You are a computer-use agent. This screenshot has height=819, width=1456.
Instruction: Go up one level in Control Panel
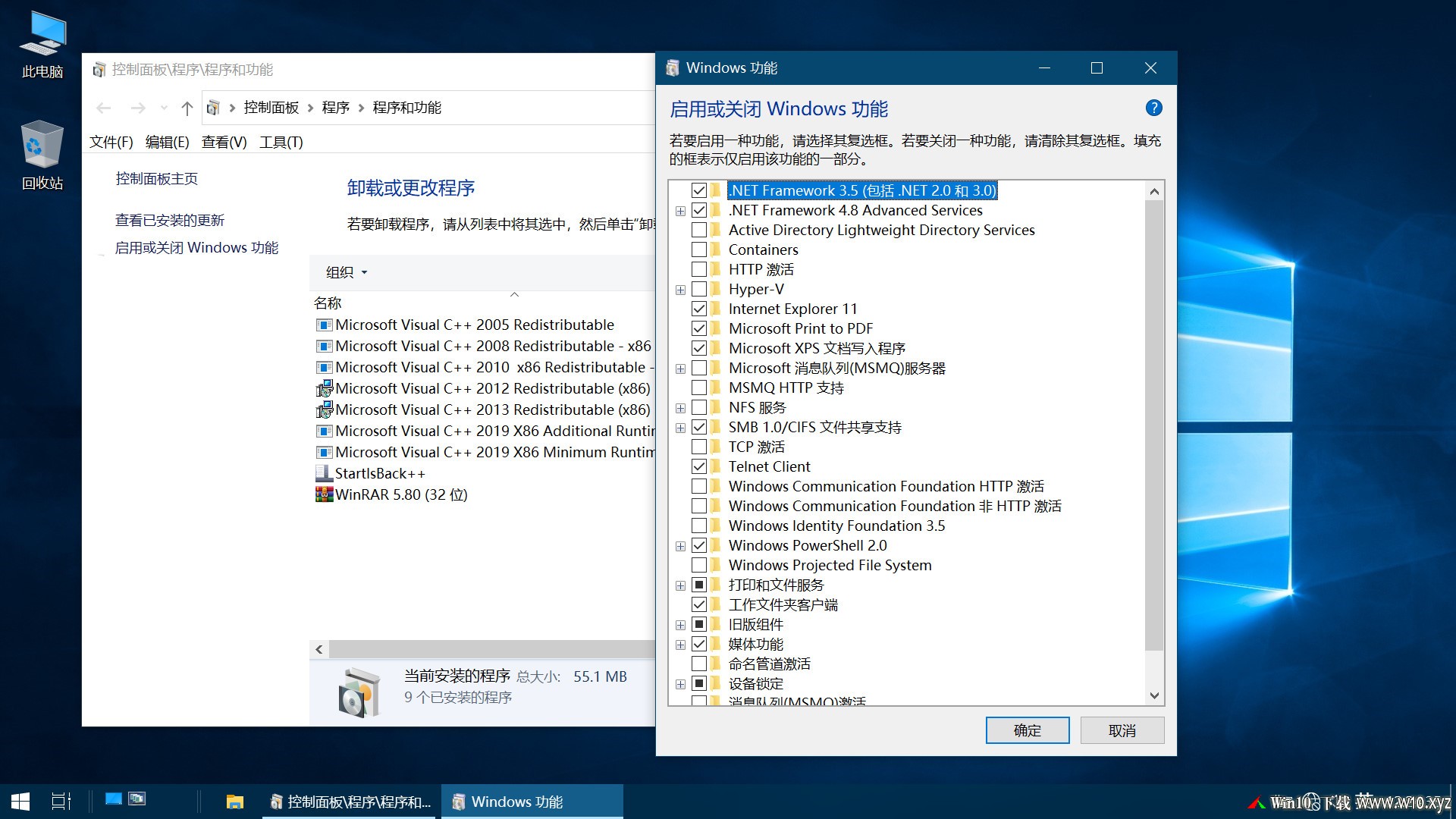pyautogui.click(x=187, y=108)
